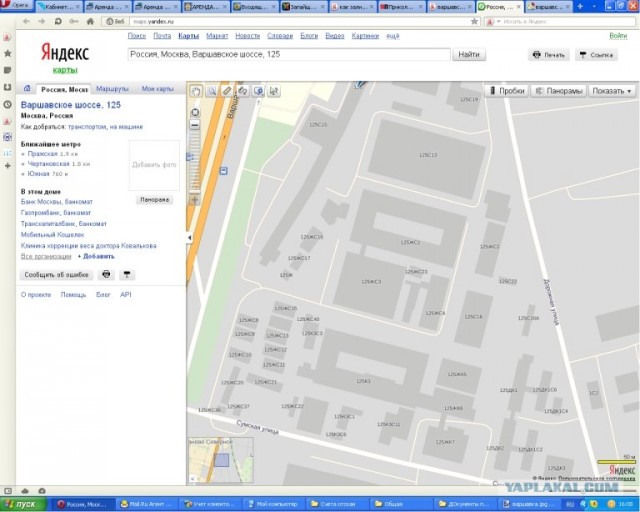Toggle the Панорамы layer button

[559, 91]
